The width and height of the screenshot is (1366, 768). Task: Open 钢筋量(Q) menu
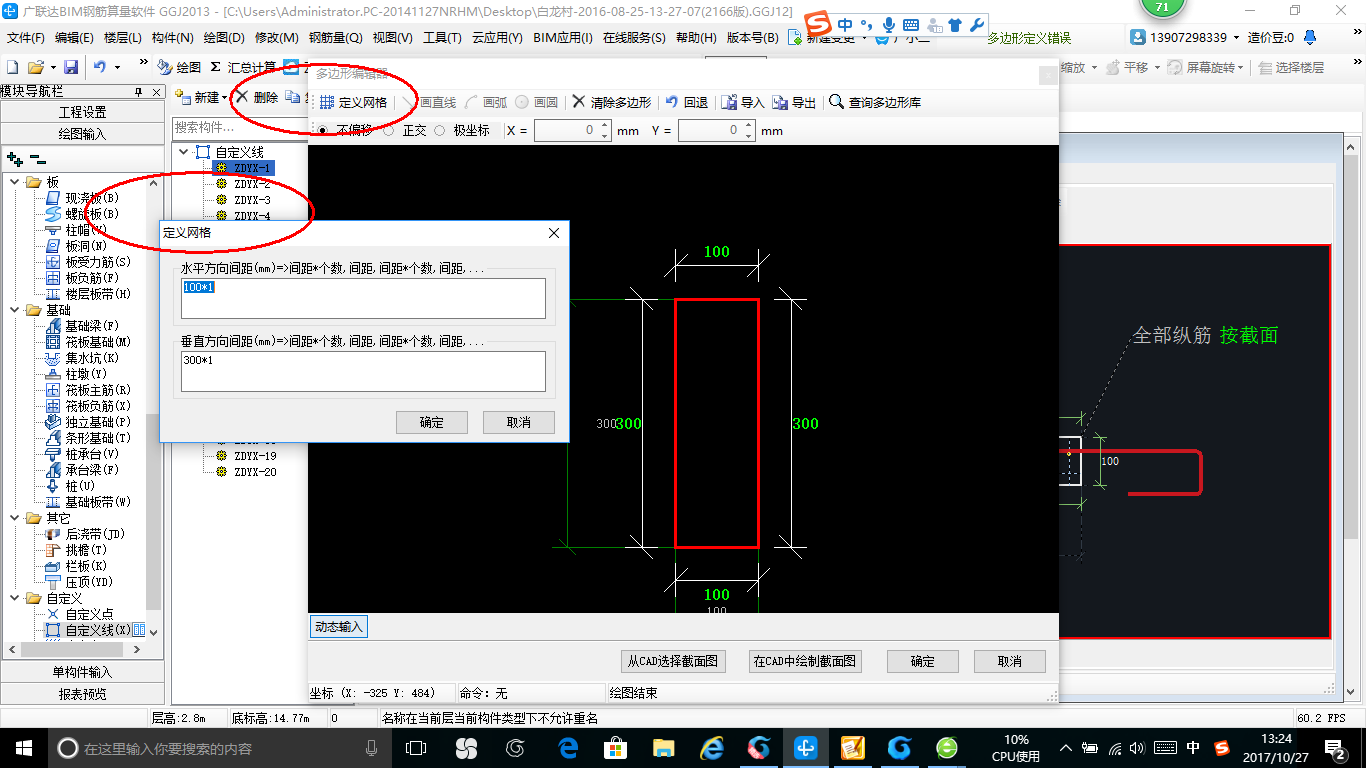336,38
